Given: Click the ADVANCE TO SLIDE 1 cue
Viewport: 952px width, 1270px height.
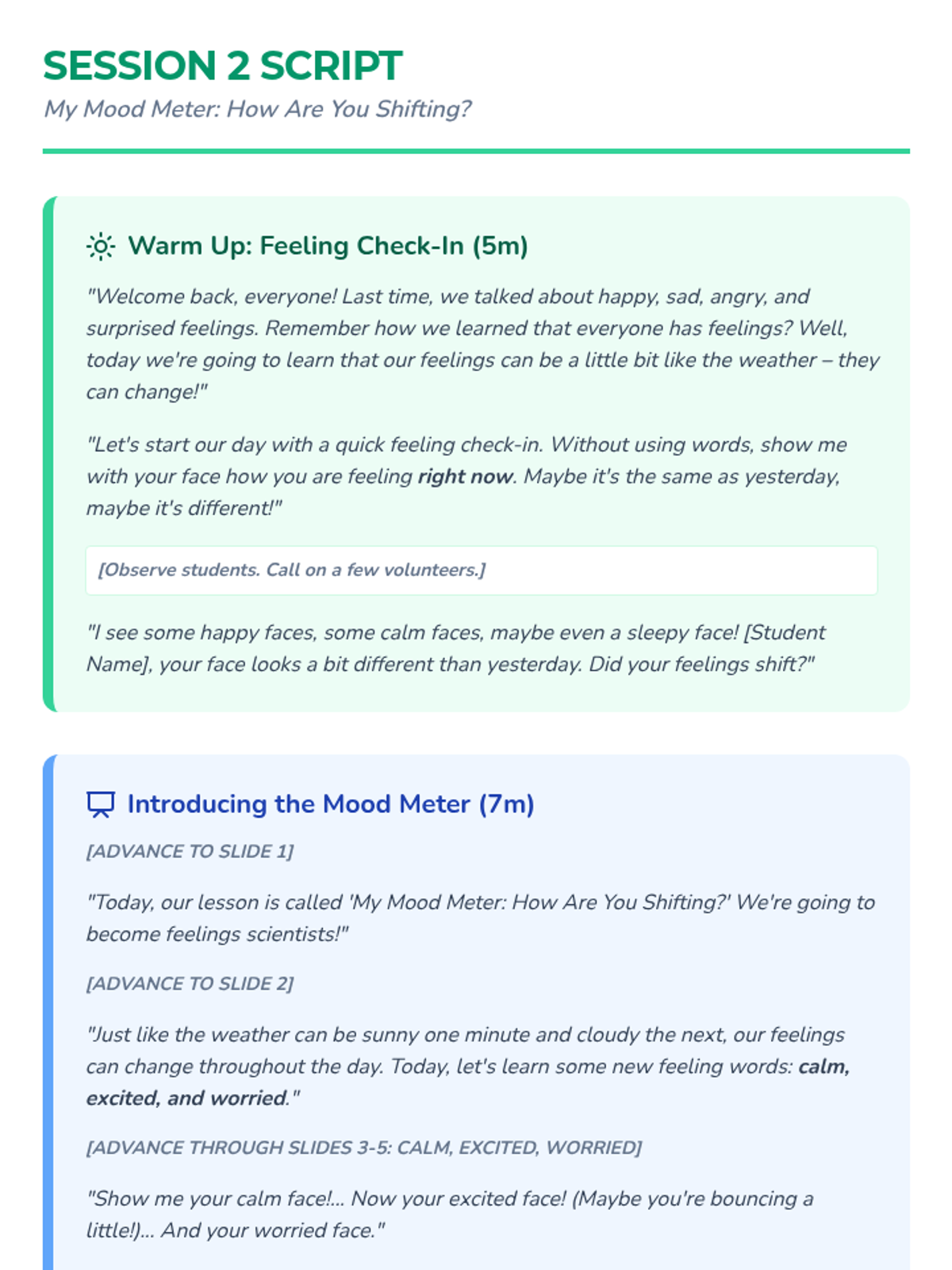Looking at the screenshot, I should (x=190, y=852).
